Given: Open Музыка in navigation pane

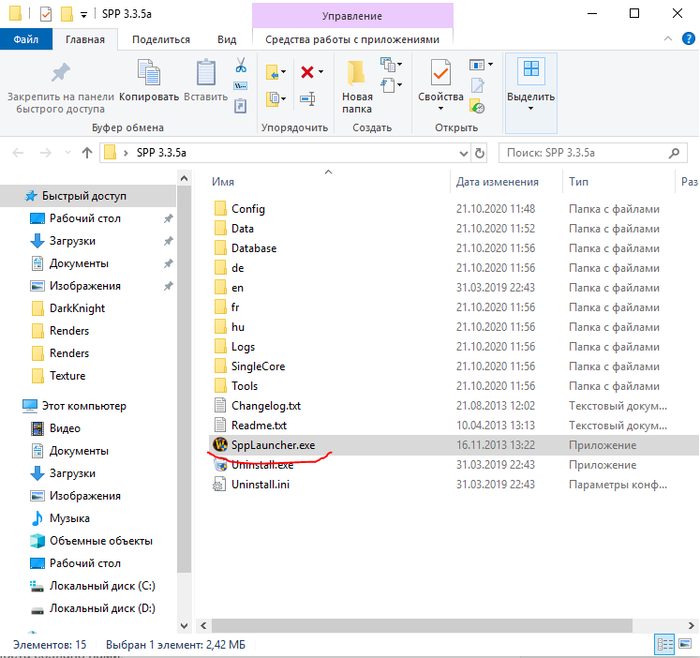Looking at the screenshot, I should pos(69,518).
